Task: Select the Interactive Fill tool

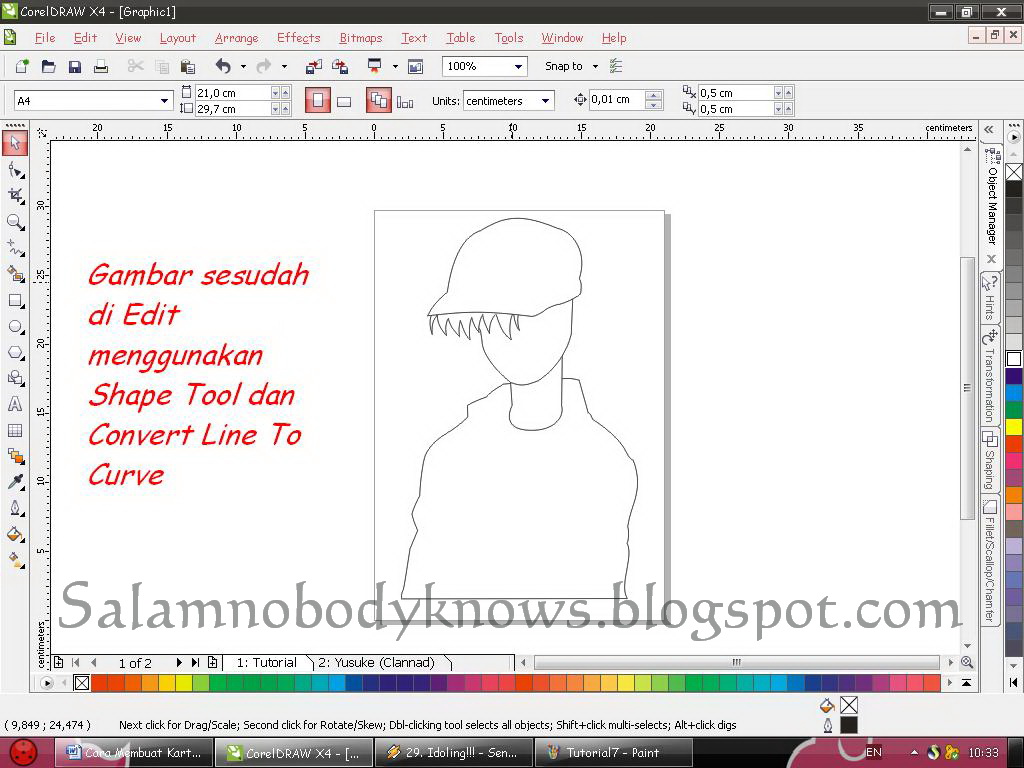Action: coord(15,560)
